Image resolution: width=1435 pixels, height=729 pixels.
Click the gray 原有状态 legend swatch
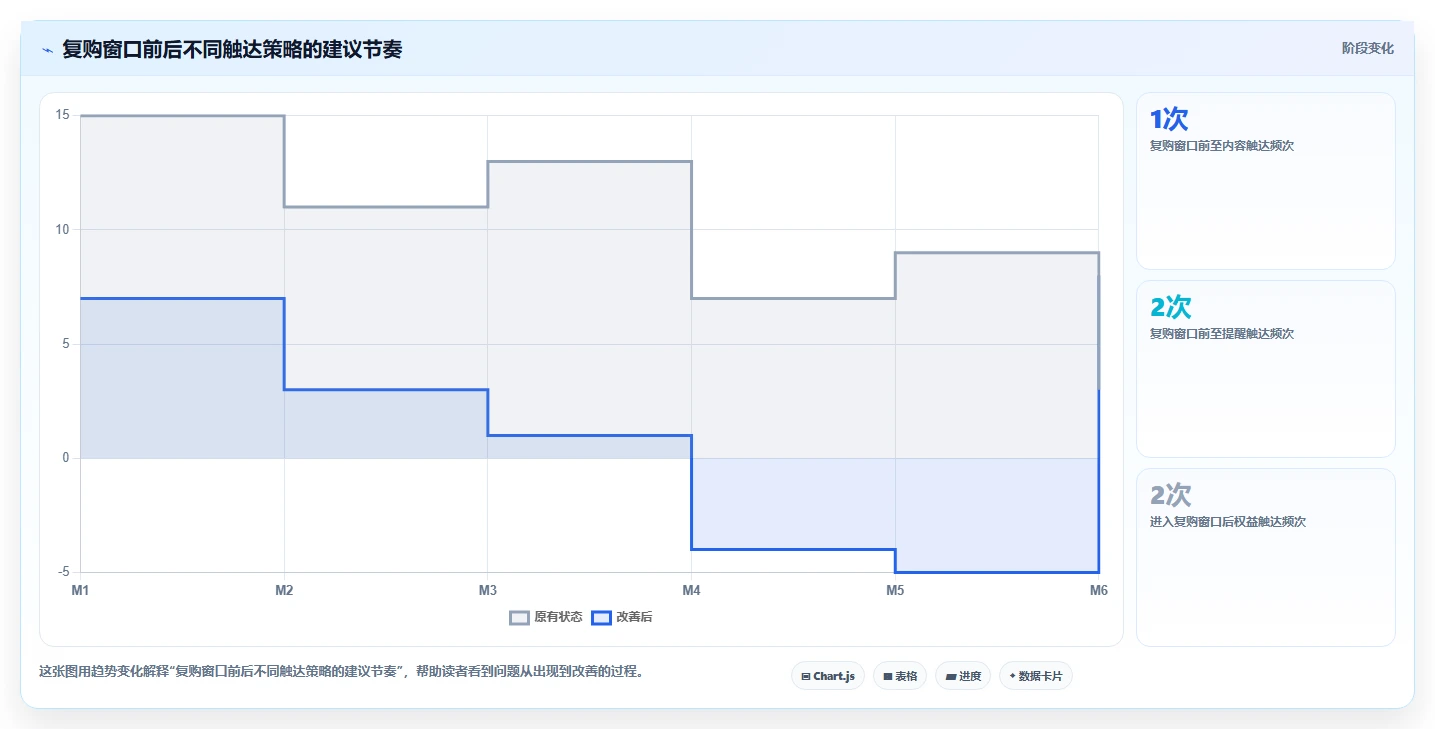pyautogui.click(x=519, y=617)
